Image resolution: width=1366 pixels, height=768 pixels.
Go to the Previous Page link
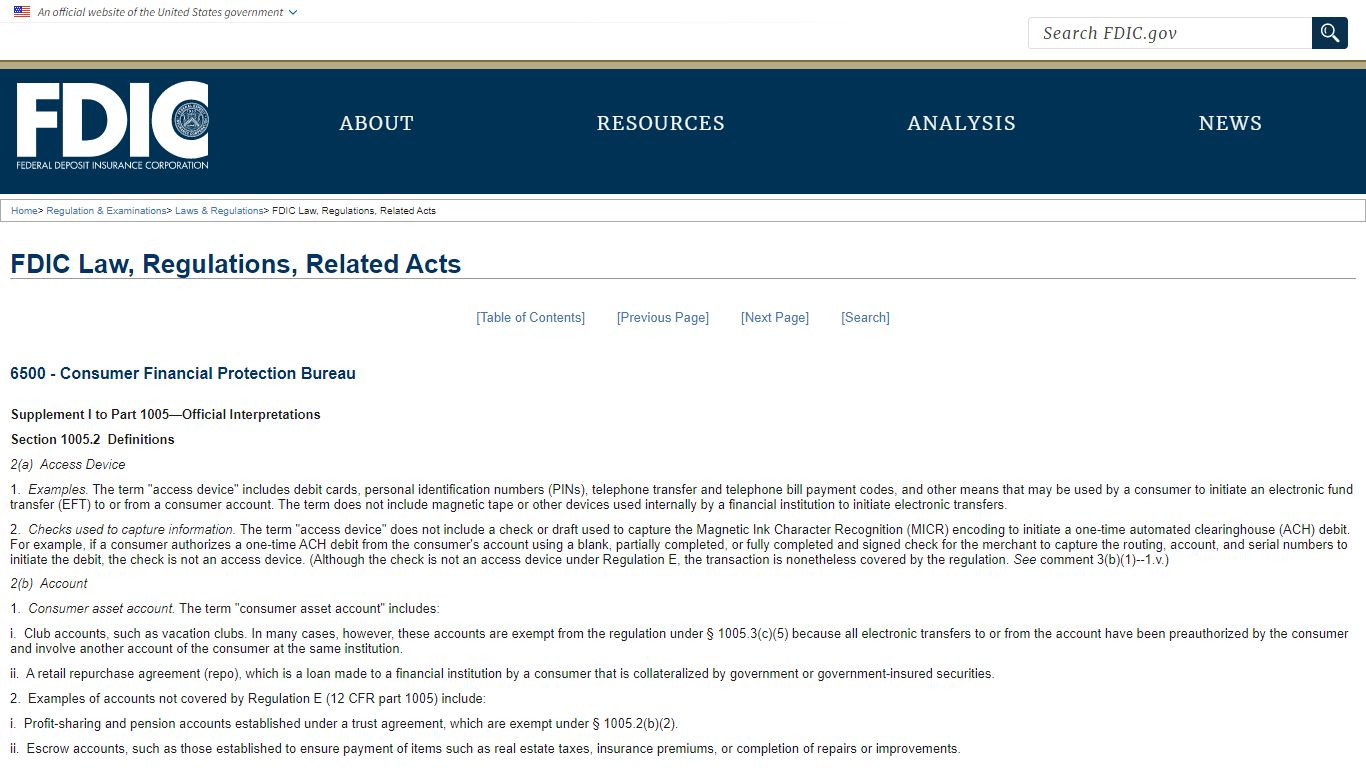pos(663,318)
